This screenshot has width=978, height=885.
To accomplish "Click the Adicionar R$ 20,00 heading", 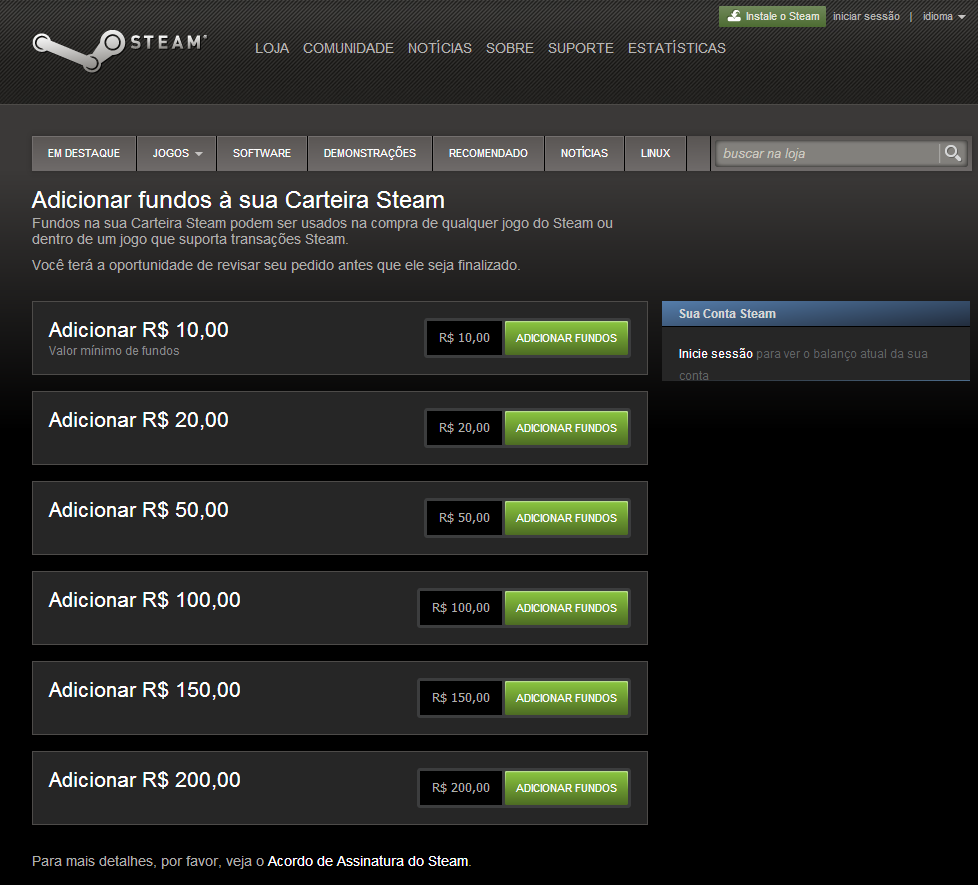I will coord(138,420).
